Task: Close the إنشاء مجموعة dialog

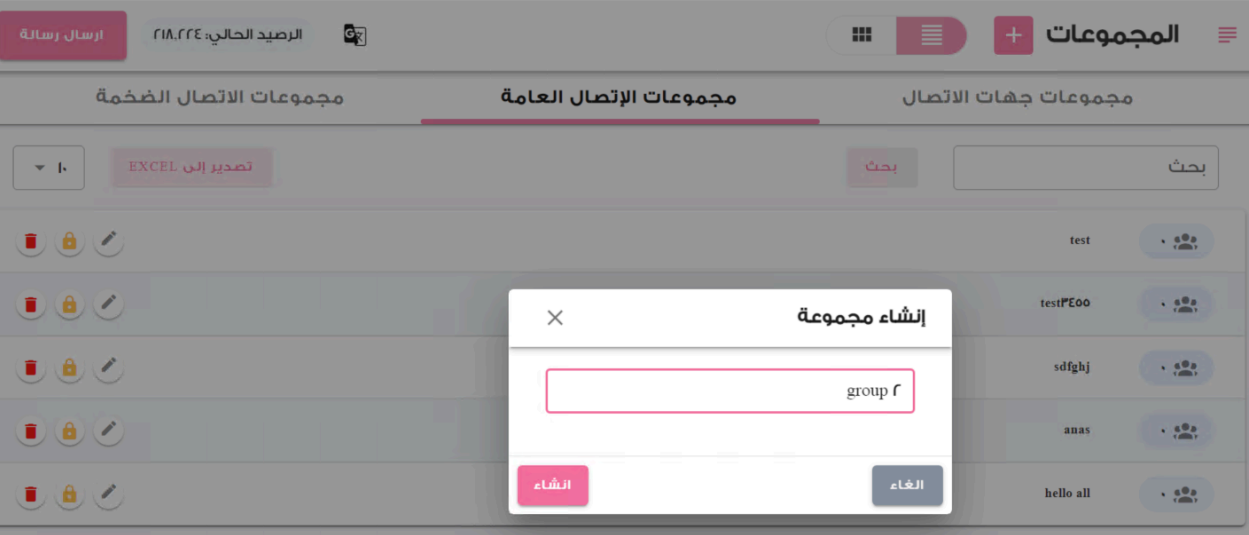Action: click(555, 318)
